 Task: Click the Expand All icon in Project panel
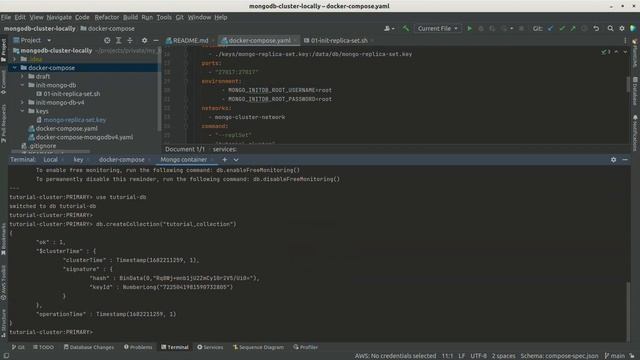(x=118, y=40)
